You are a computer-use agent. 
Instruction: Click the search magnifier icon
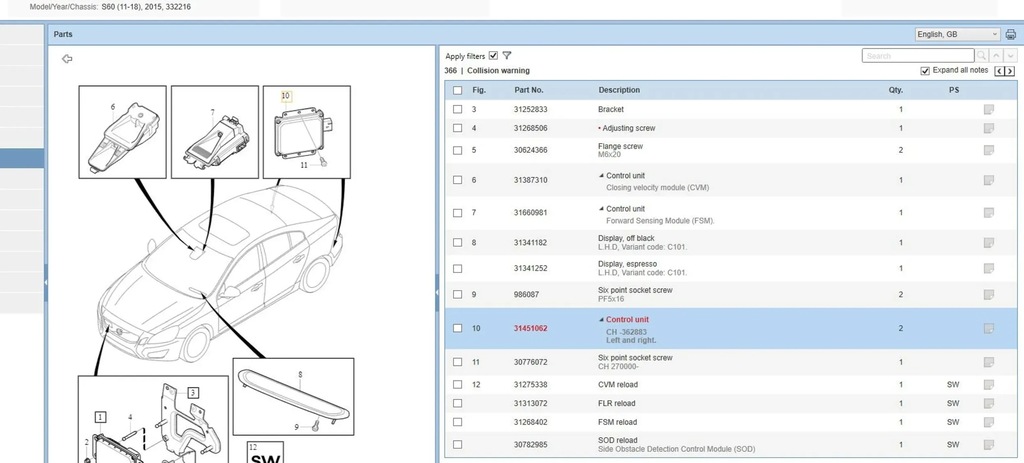coord(981,56)
